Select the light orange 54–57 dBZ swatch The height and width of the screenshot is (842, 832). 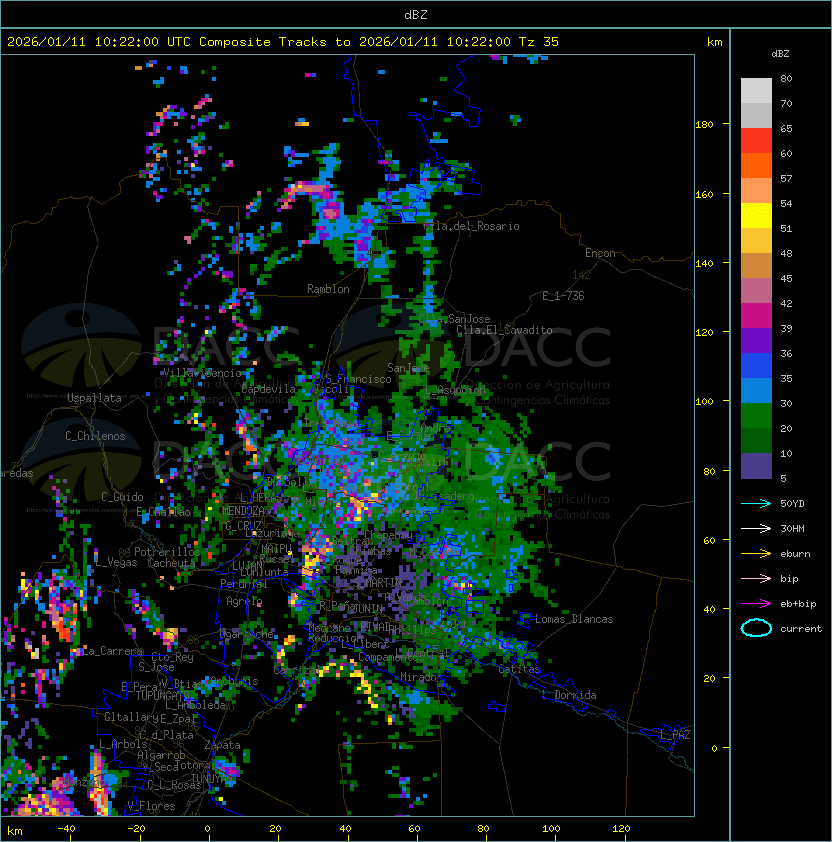[x=756, y=191]
